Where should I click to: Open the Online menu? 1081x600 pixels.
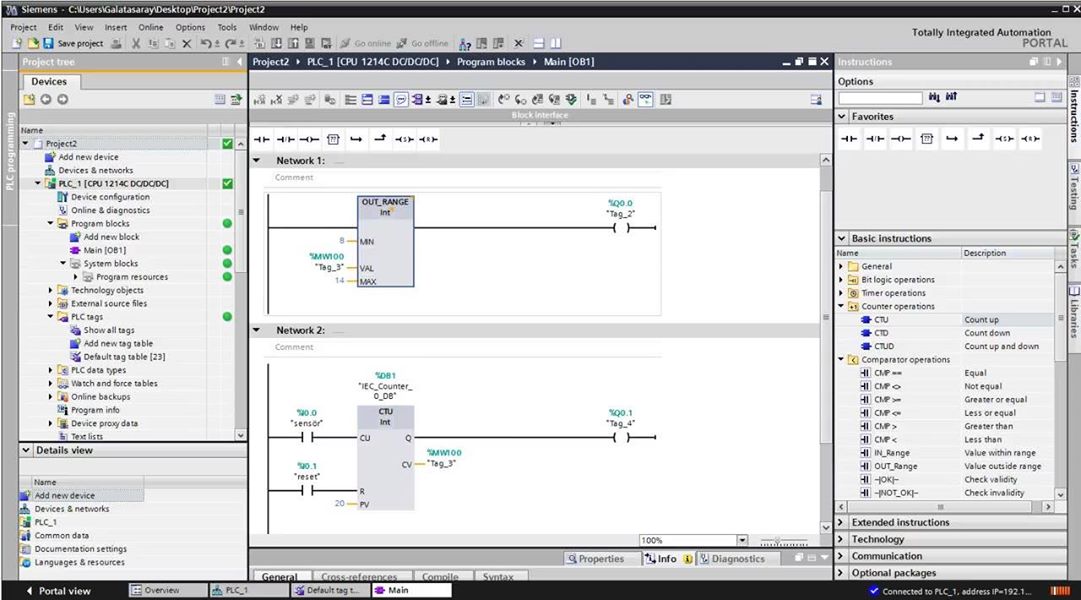pyautogui.click(x=151, y=28)
